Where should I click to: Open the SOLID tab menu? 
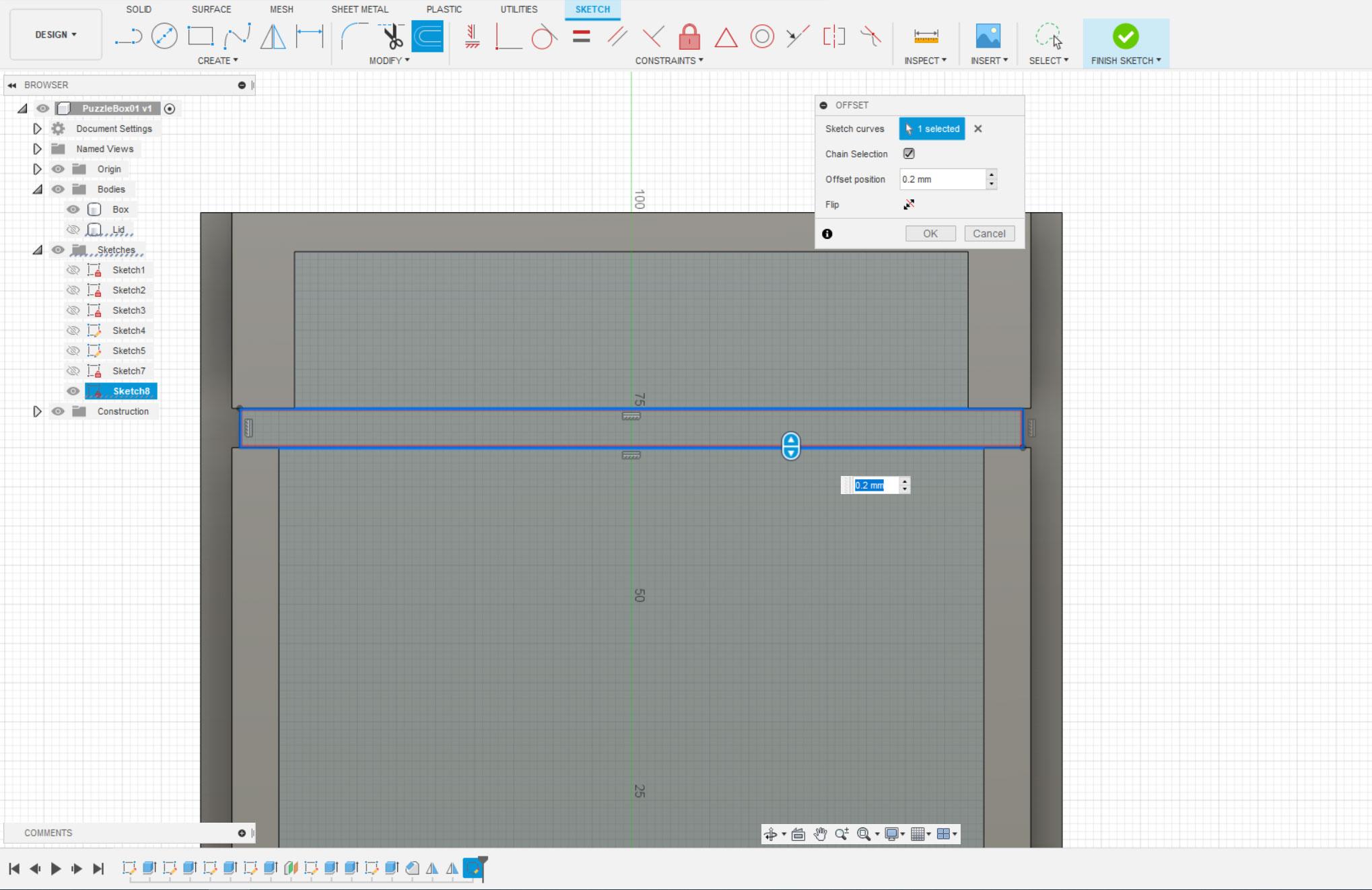click(139, 9)
